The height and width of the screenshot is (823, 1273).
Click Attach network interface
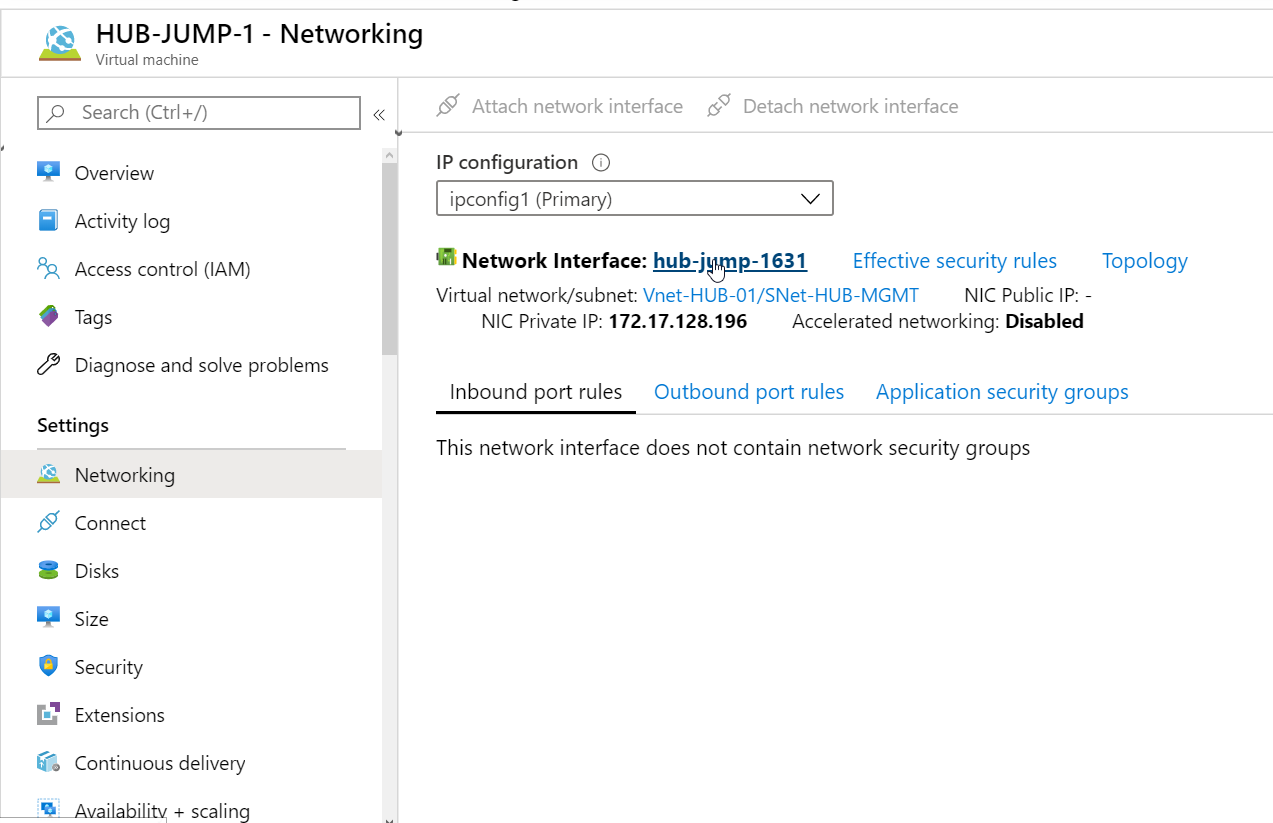560,106
